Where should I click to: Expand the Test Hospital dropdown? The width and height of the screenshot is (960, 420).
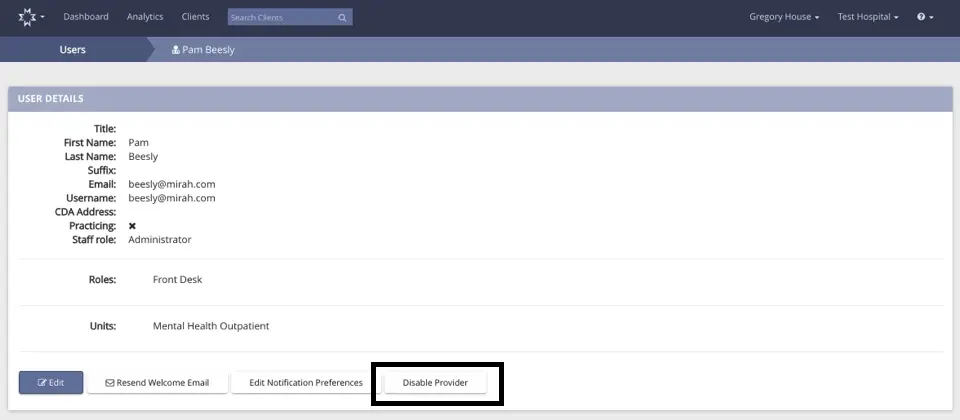868,17
